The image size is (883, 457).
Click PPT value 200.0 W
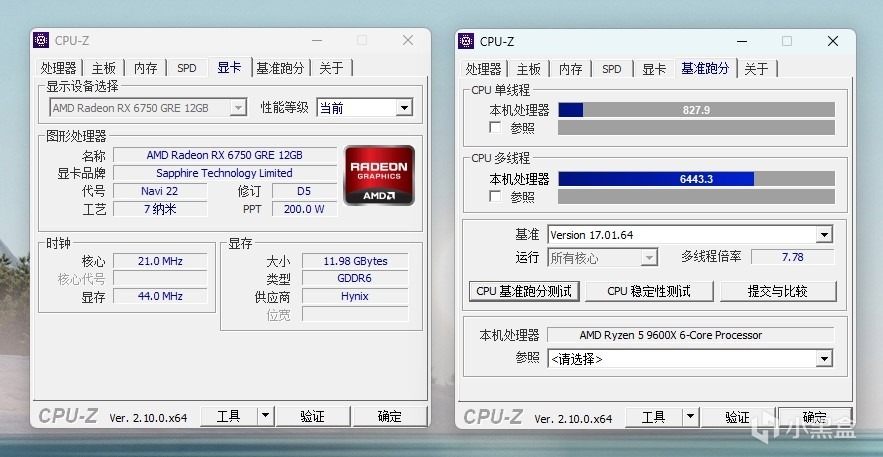[x=304, y=209]
